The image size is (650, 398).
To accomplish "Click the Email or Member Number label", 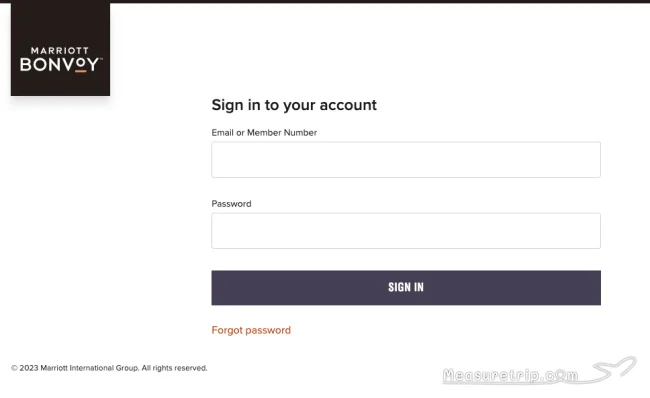I will (x=264, y=133).
